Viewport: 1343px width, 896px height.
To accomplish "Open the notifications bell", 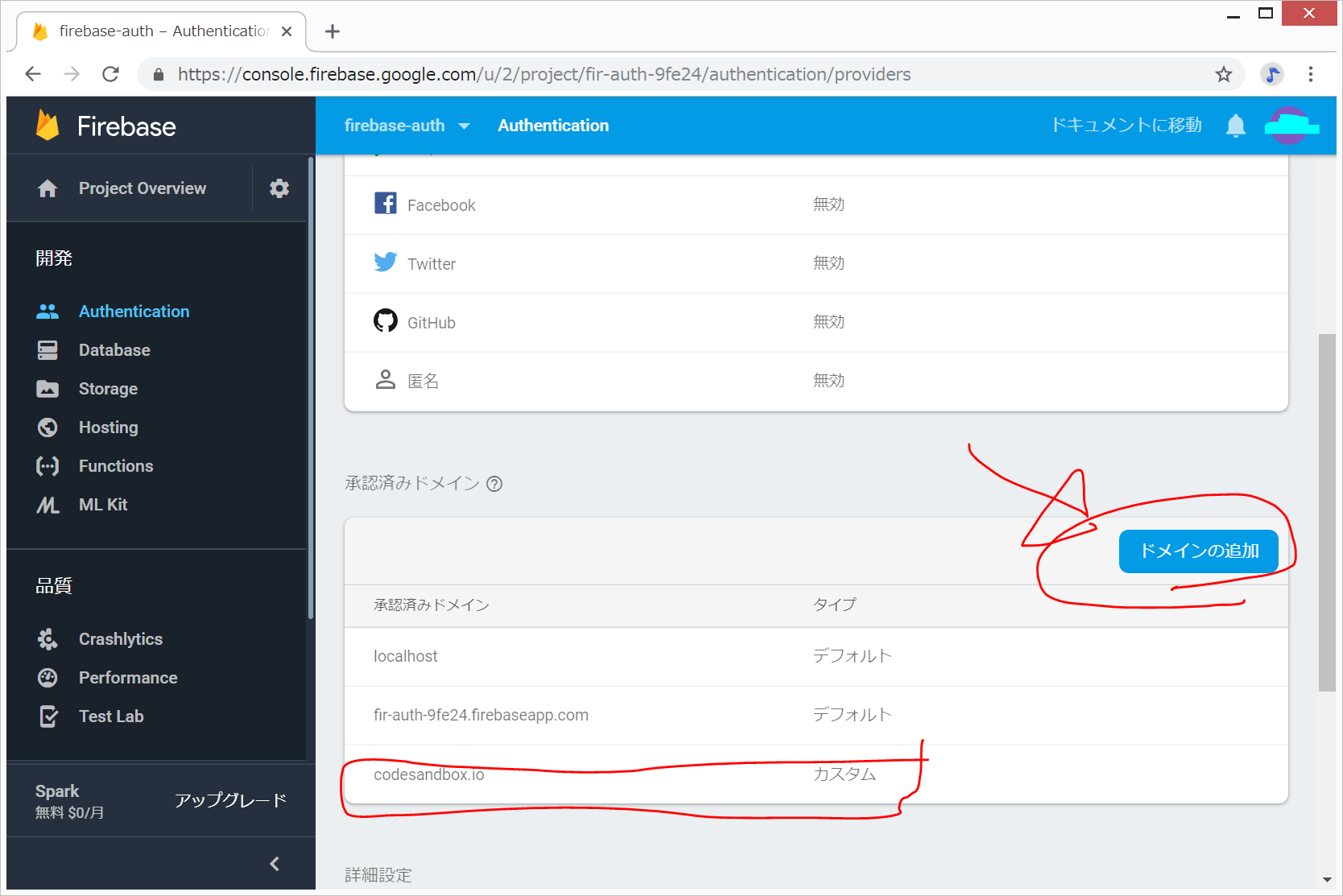I will point(1235,126).
